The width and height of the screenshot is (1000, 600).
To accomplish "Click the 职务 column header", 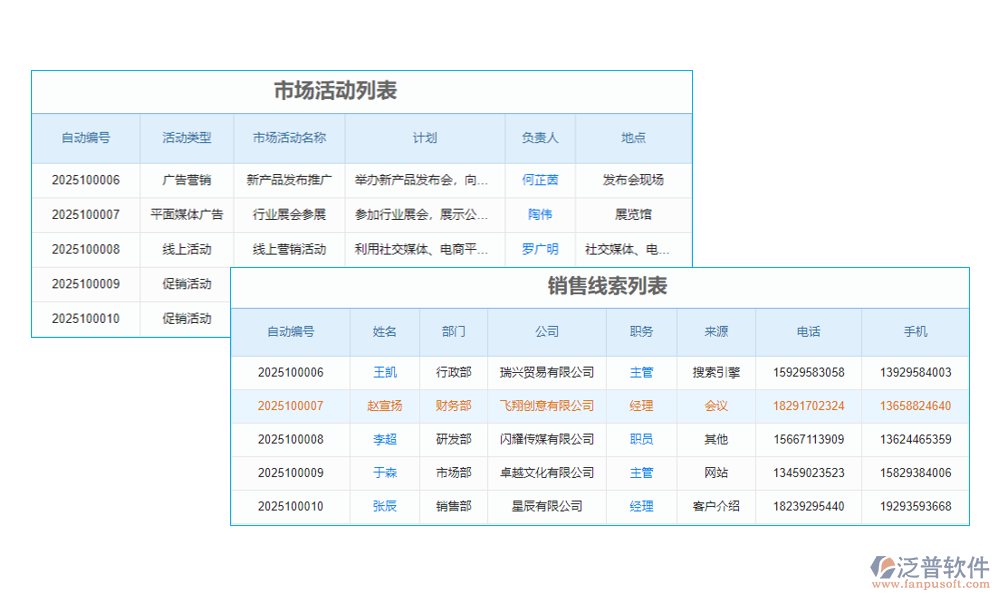I will pos(641,331).
